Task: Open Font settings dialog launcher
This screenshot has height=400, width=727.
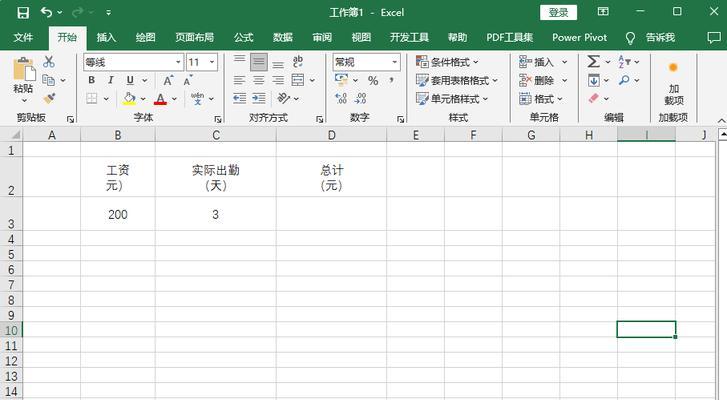Action: click(x=218, y=120)
